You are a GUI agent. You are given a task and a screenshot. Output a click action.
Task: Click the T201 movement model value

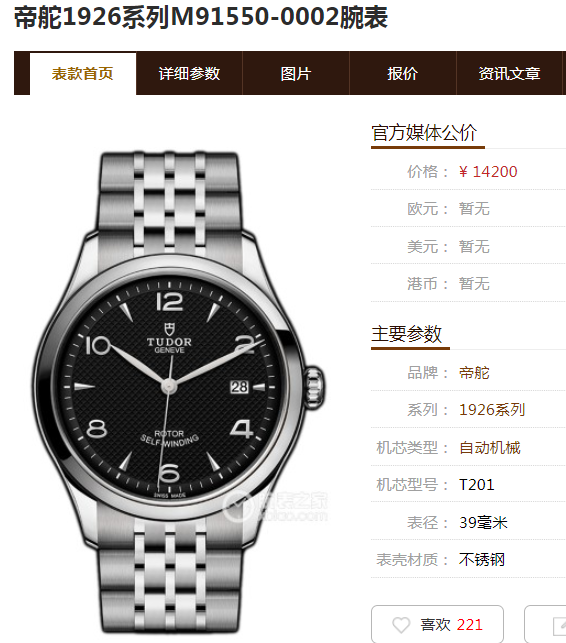[477, 485]
